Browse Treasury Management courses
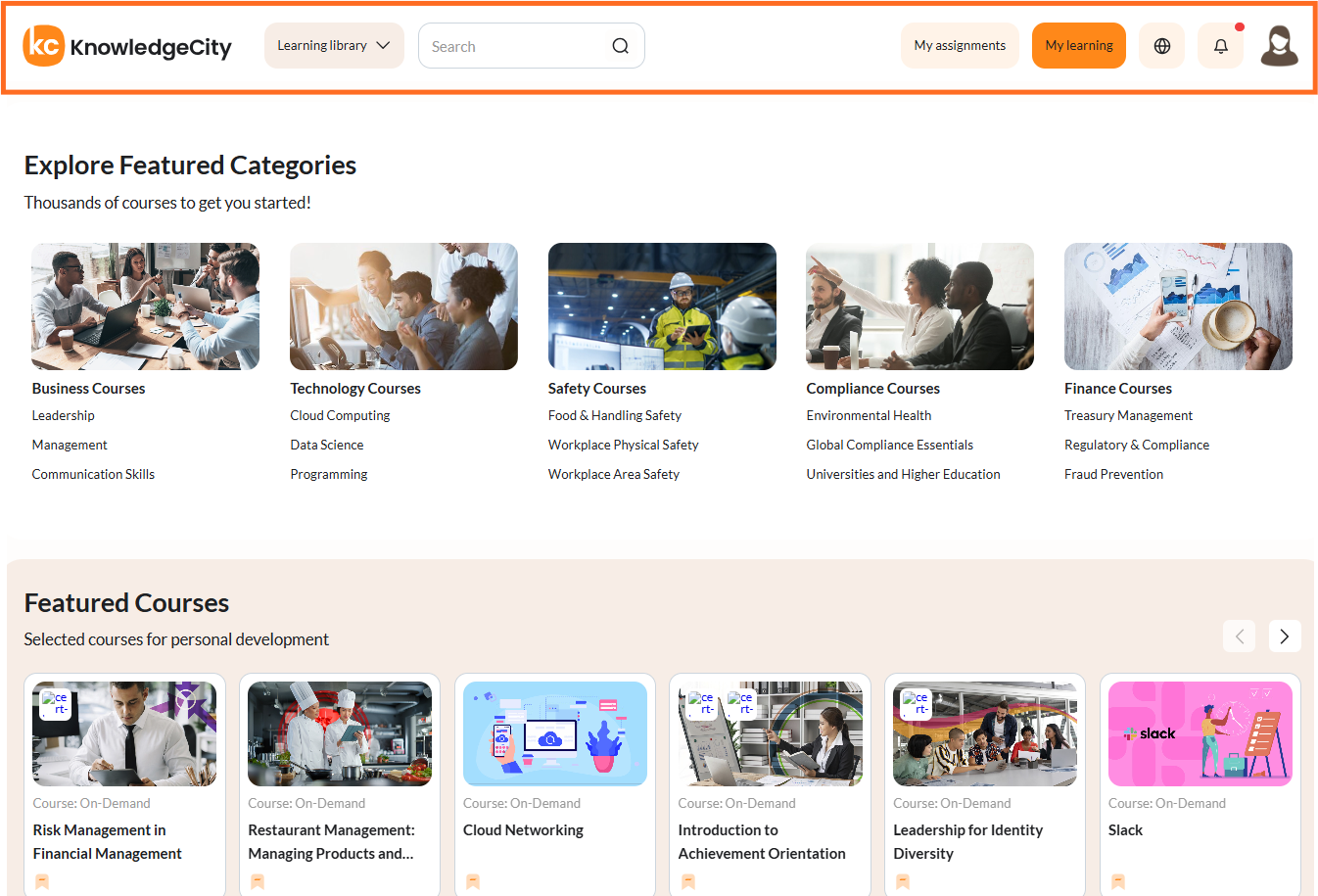 (x=1128, y=415)
